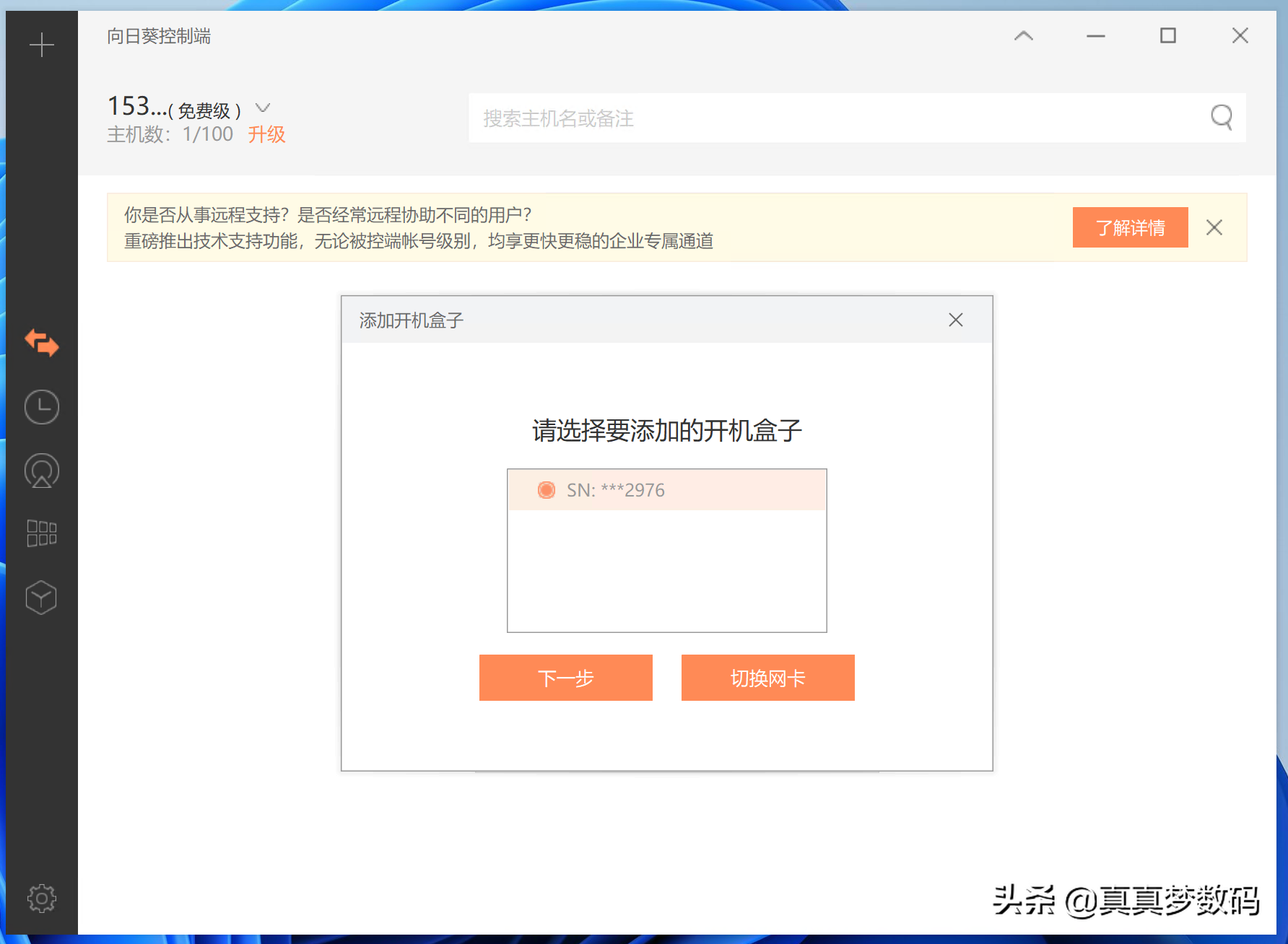The image size is (1288, 944).
Task: Click the plus icon in the sidebar
Action: [42, 45]
